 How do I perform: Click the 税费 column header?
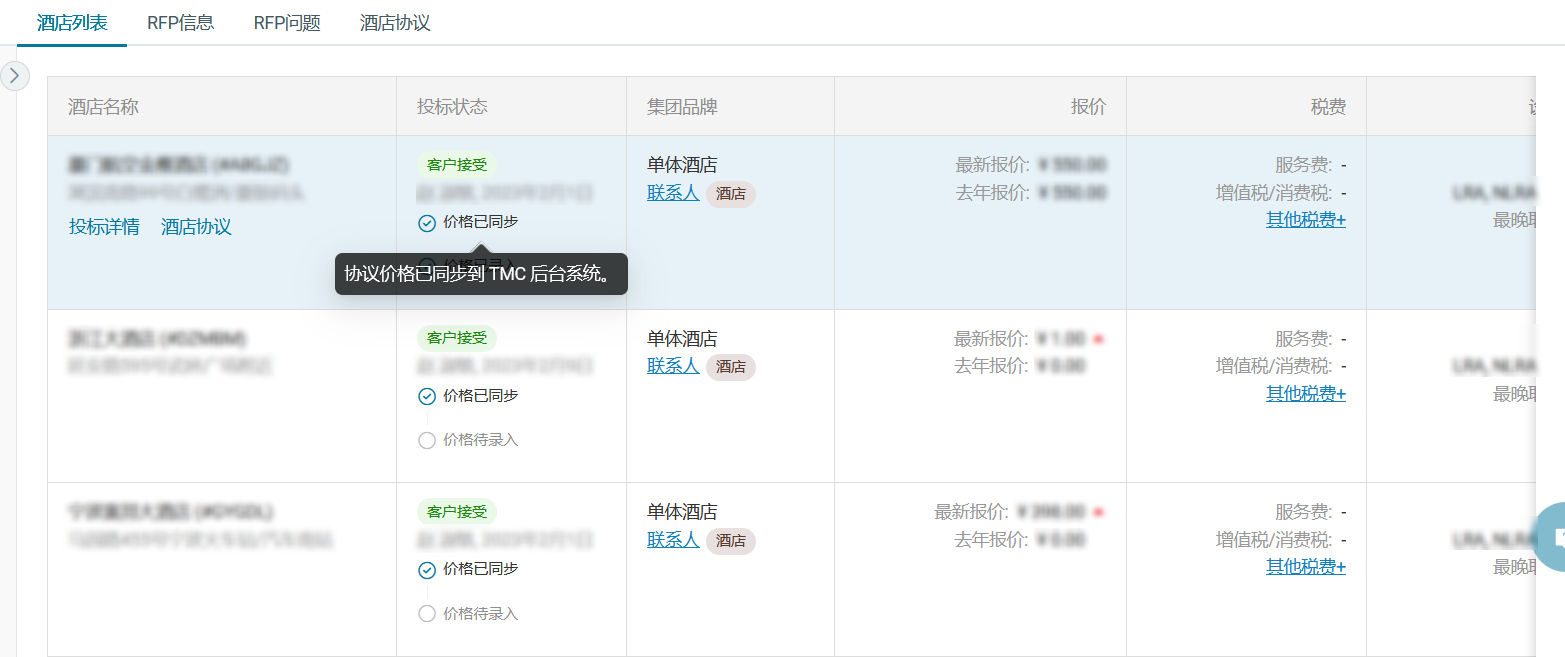point(1328,107)
